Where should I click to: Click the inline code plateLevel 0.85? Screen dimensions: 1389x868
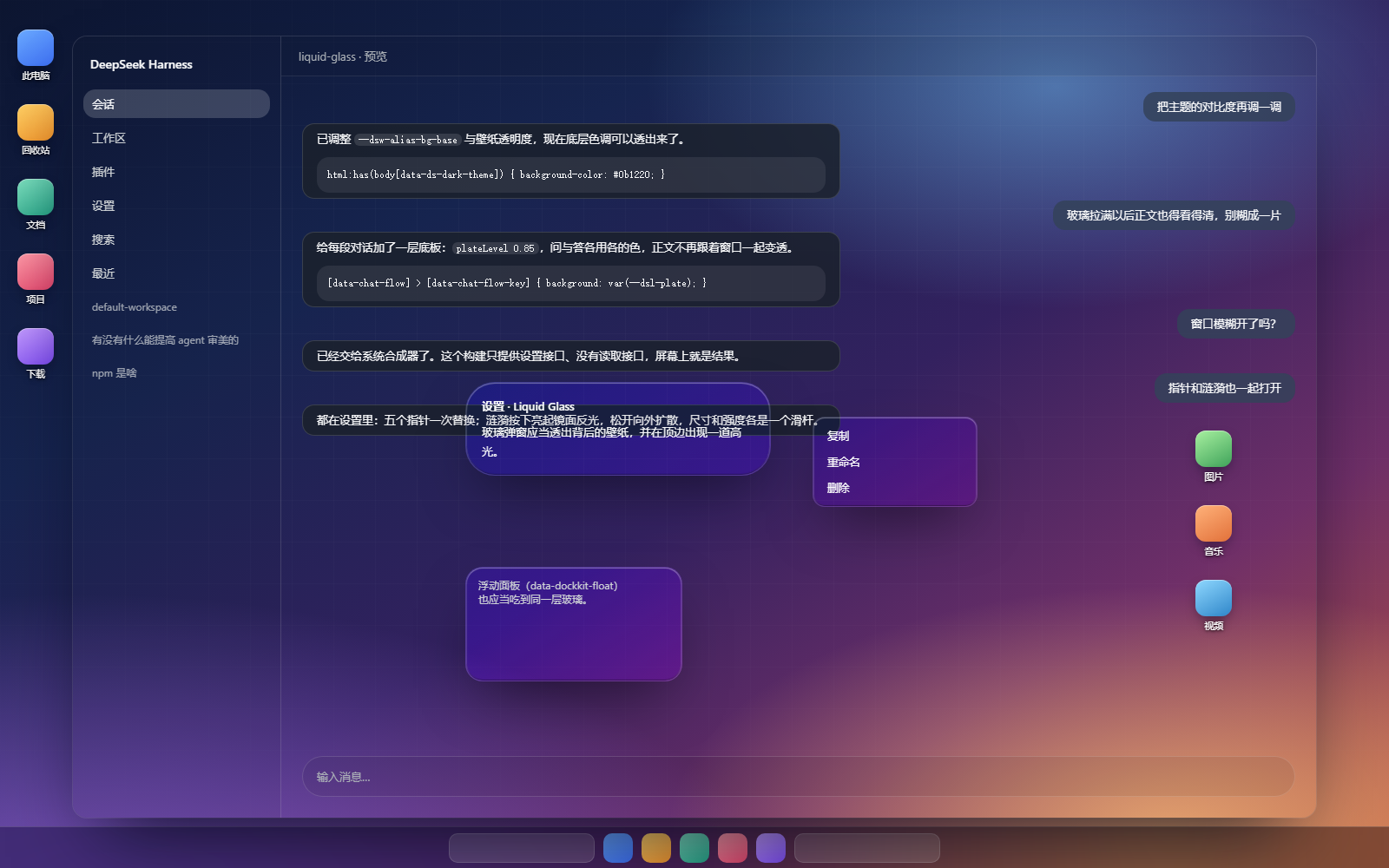point(496,248)
